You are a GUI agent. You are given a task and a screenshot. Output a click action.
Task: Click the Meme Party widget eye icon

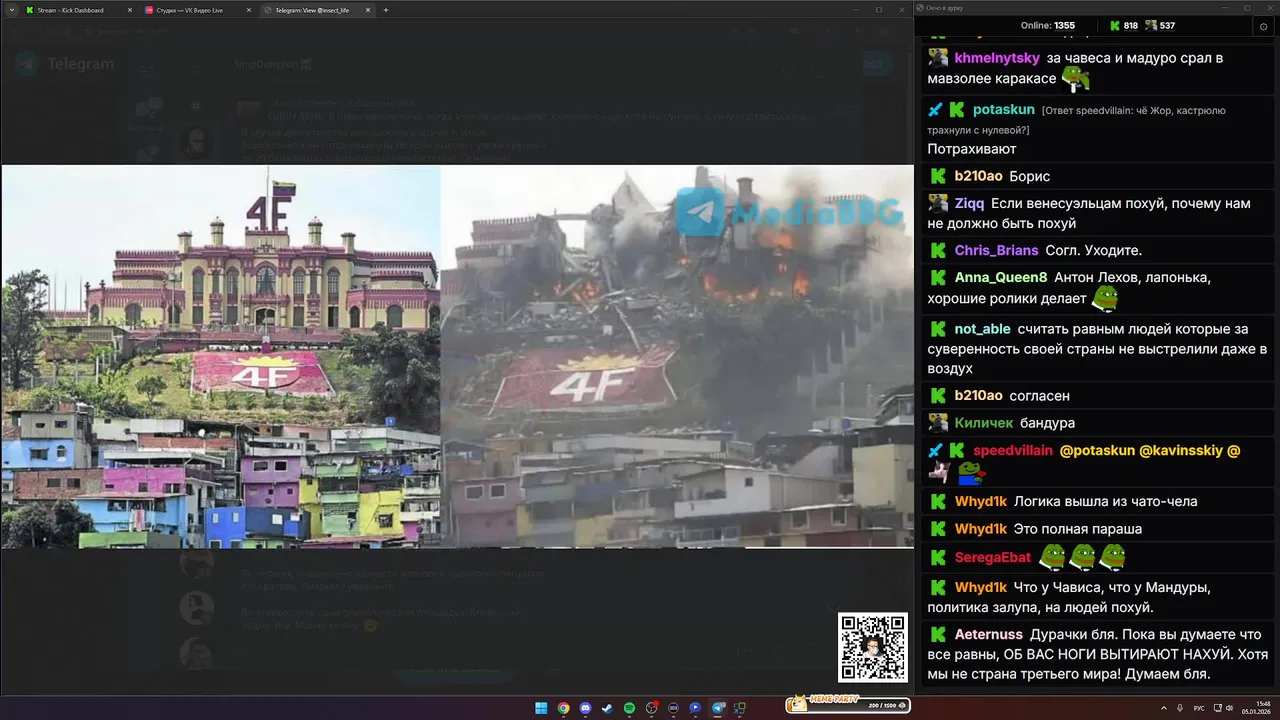point(903,705)
